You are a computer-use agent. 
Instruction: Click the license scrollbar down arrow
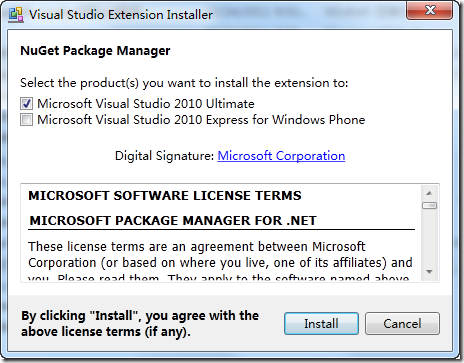(x=429, y=272)
